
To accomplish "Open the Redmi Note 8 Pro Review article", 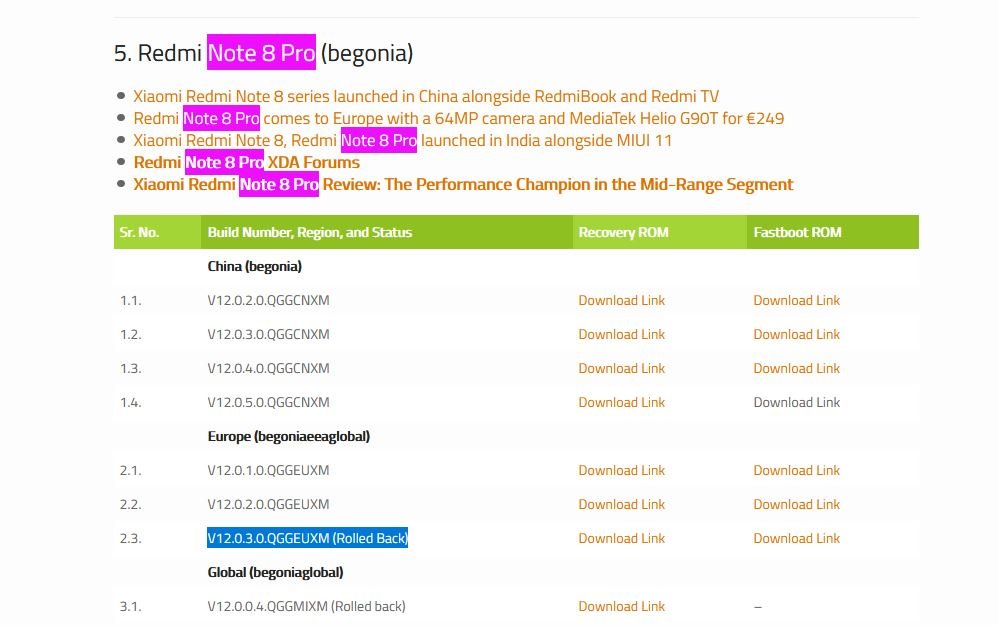I will coord(463,185).
